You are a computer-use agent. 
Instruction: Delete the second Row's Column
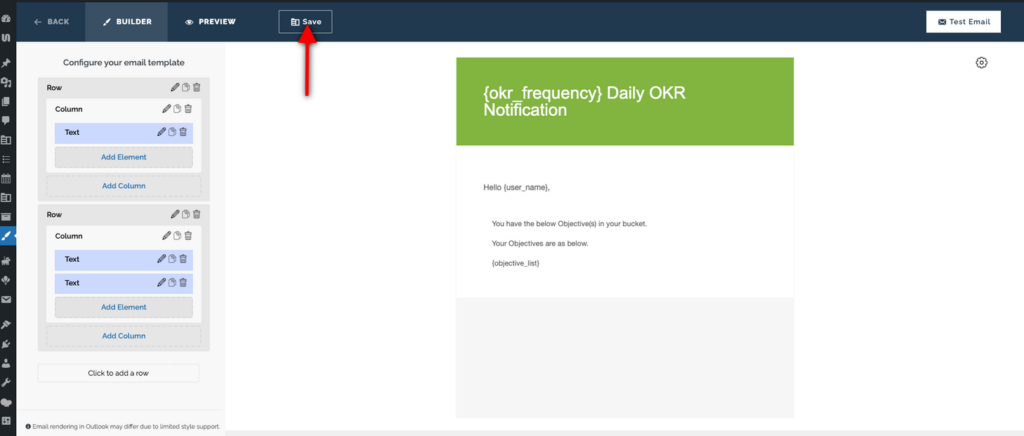(188, 236)
